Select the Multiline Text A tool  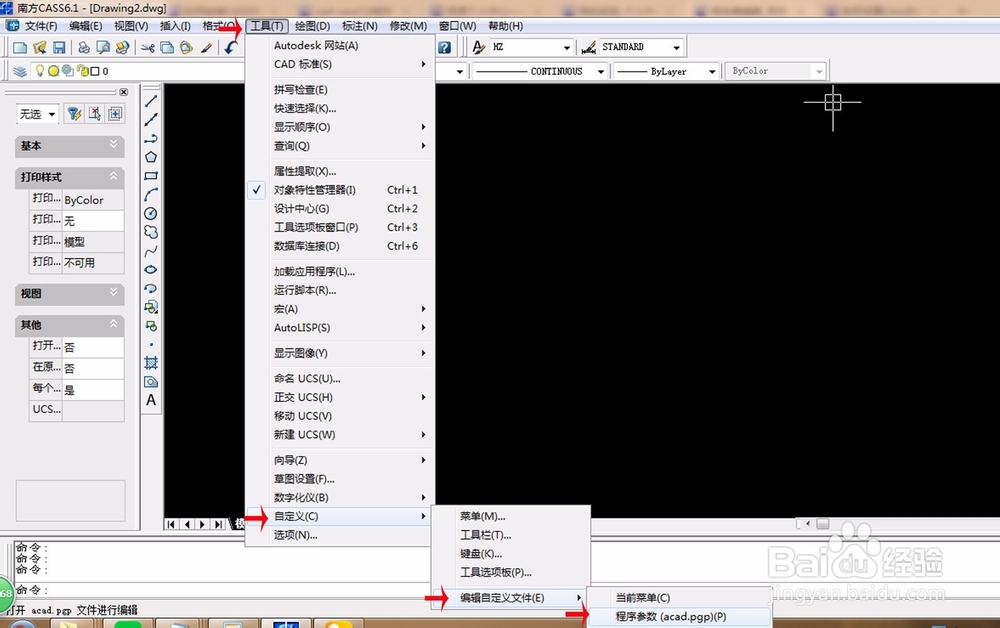click(x=151, y=400)
